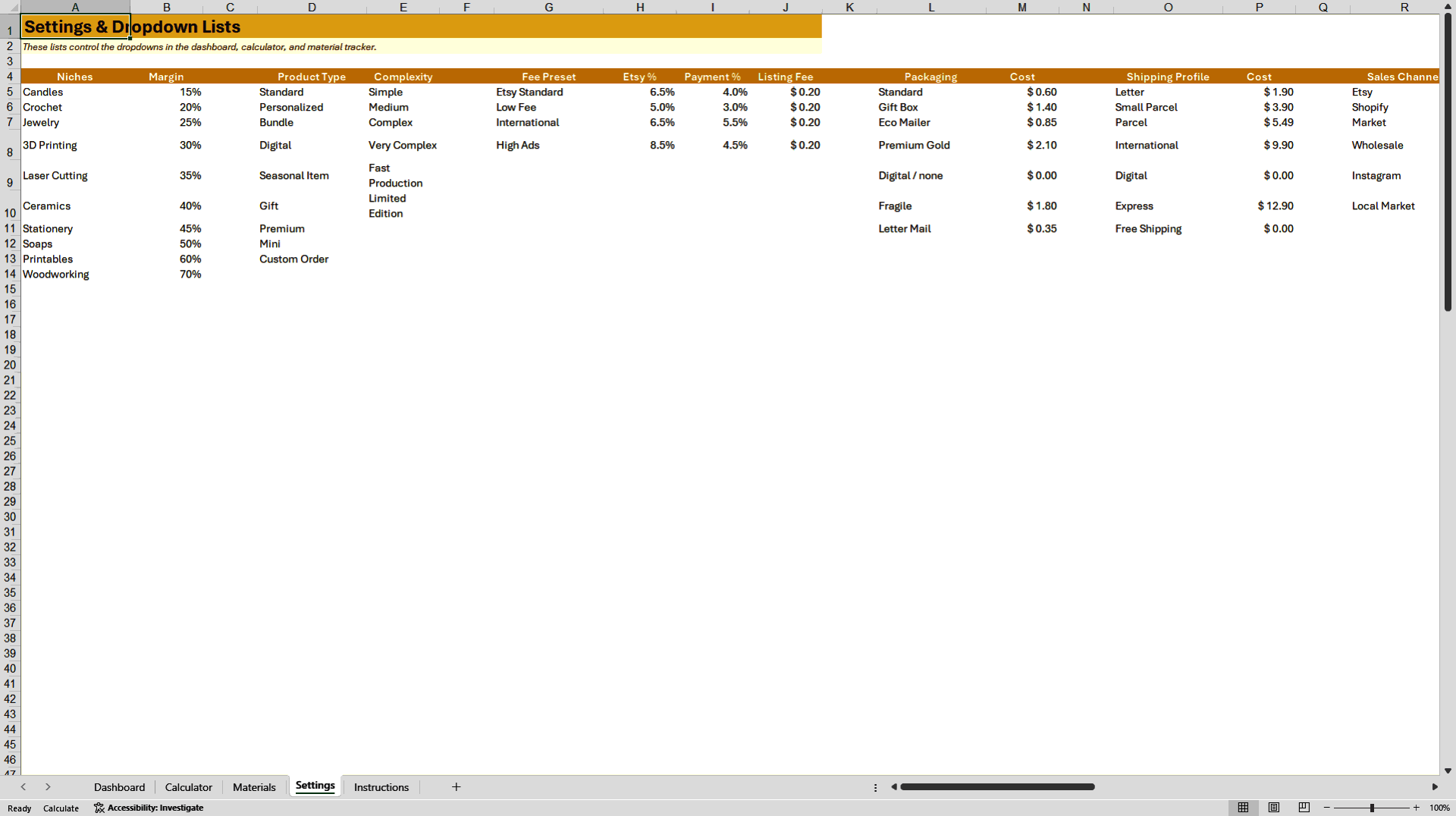Select the Premium Gold packaging cell
The width and height of the screenshot is (1456, 816).
(x=931, y=145)
